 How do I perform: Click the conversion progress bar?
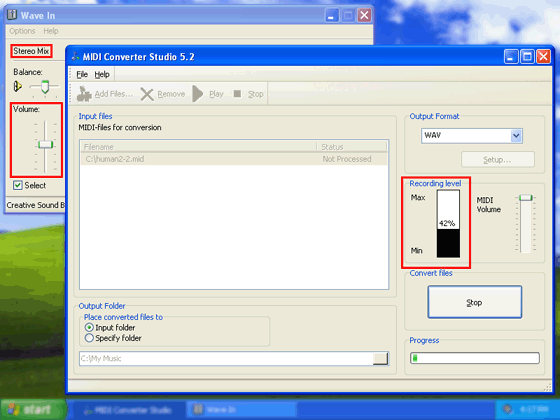point(475,358)
